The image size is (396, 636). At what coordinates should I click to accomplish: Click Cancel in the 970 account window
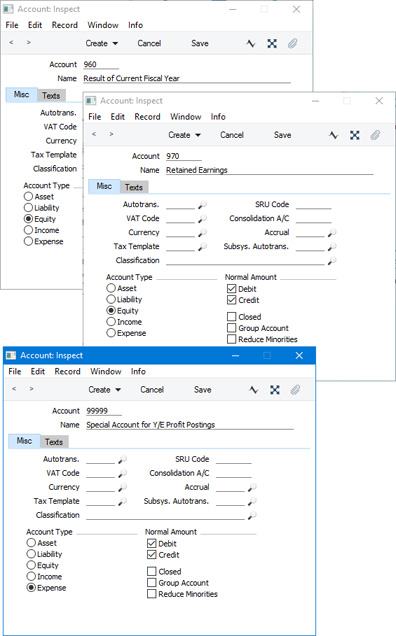click(232, 135)
